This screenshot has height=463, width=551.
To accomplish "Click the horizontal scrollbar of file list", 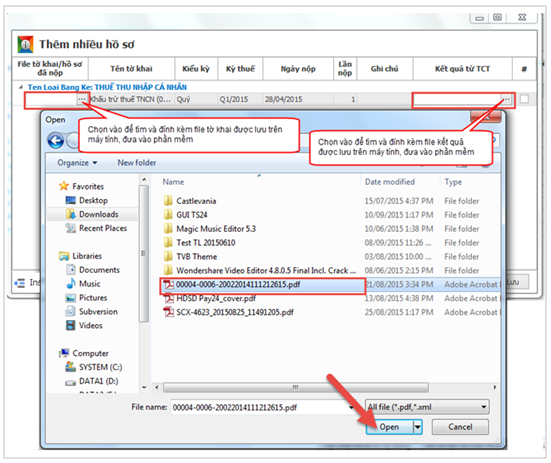I will point(296,387).
